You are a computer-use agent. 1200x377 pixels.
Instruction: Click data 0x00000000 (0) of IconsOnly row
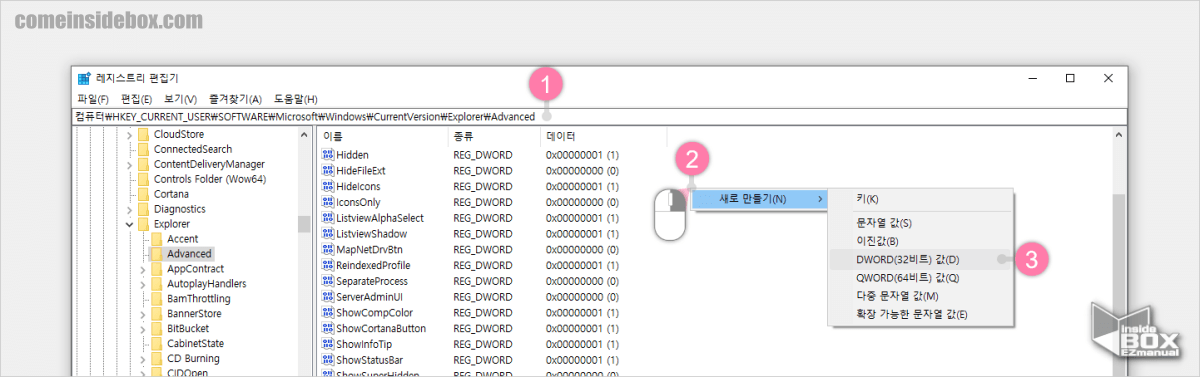click(x=583, y=202)
